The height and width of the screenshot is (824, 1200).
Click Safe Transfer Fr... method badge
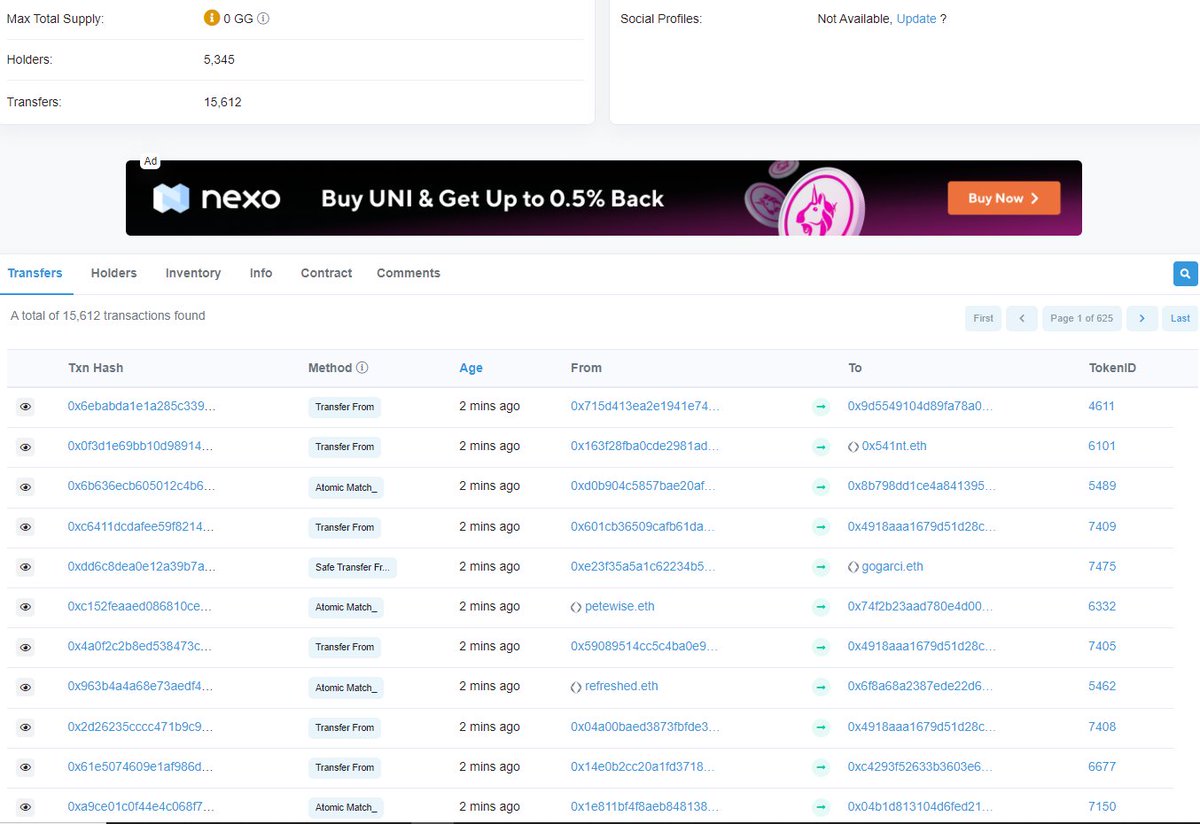click(352, 568)
